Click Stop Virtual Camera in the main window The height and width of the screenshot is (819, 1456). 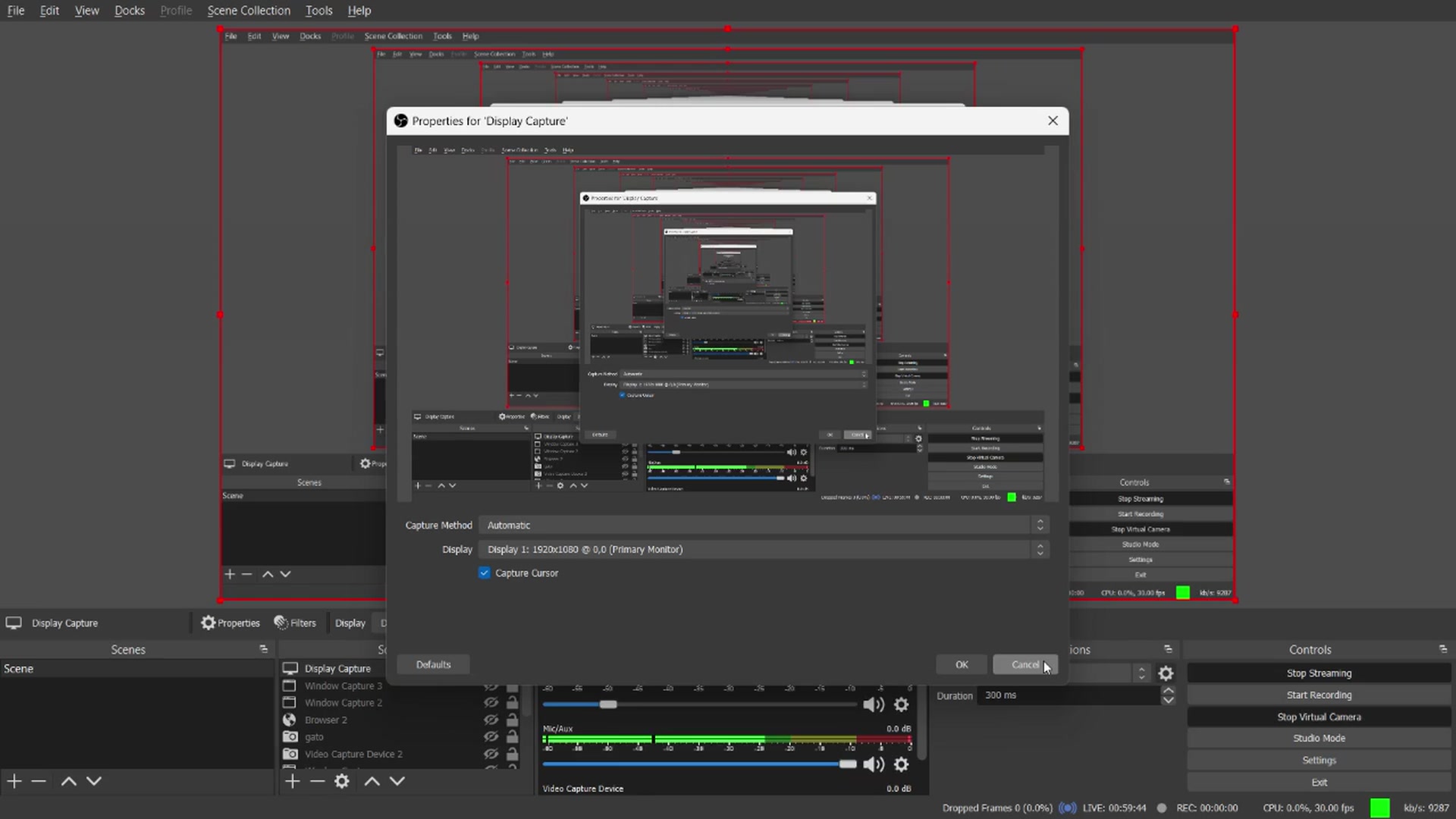1319,717
